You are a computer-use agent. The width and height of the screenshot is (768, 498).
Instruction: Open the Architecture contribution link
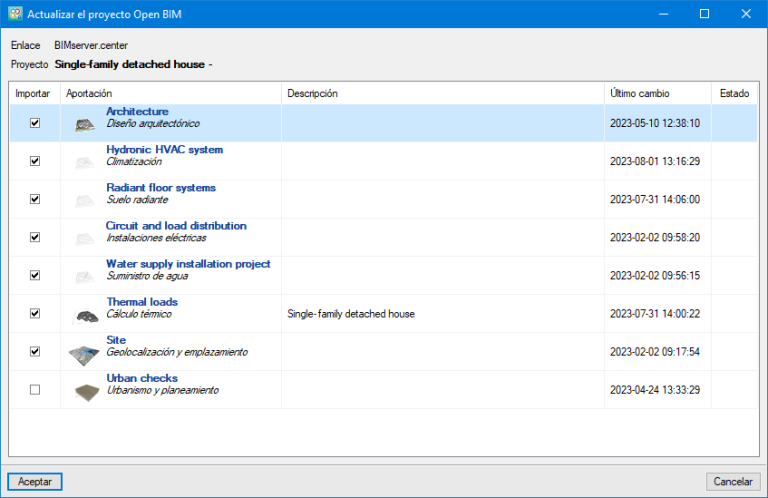point(137,111)
